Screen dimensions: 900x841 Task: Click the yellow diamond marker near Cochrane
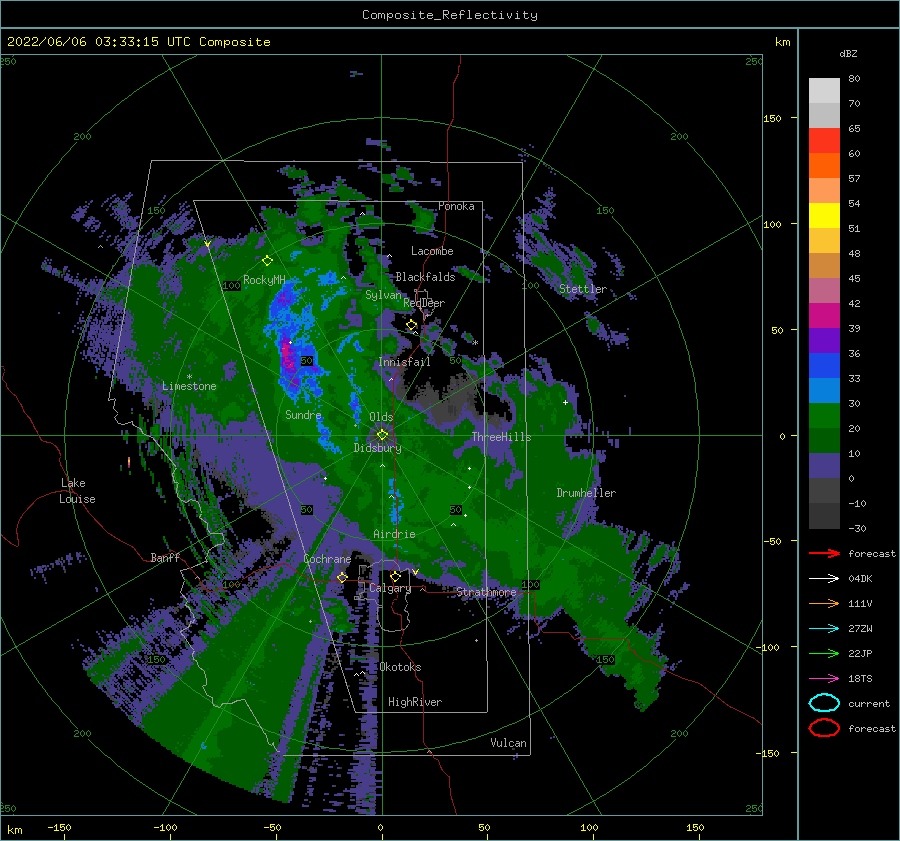click(x=342, y=577)
